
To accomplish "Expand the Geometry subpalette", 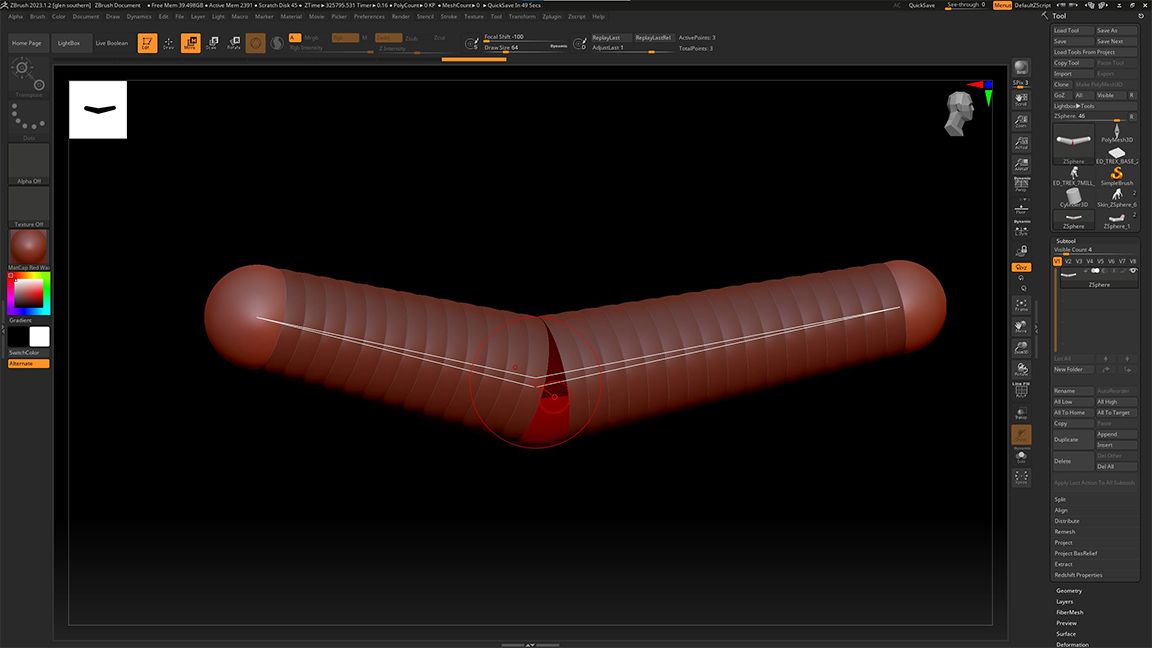I will 1070,590.
